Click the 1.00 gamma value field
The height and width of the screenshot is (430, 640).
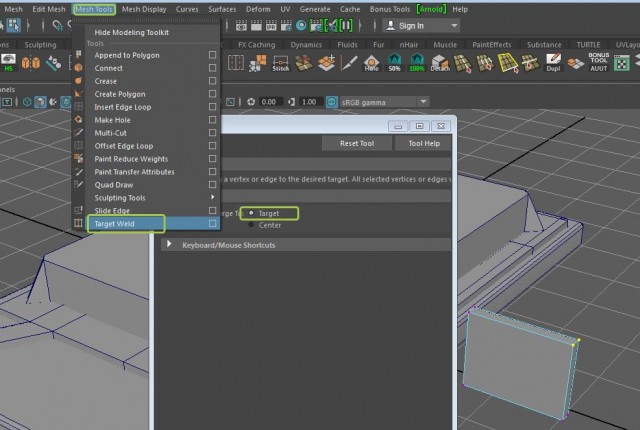(x=311, y=102)
